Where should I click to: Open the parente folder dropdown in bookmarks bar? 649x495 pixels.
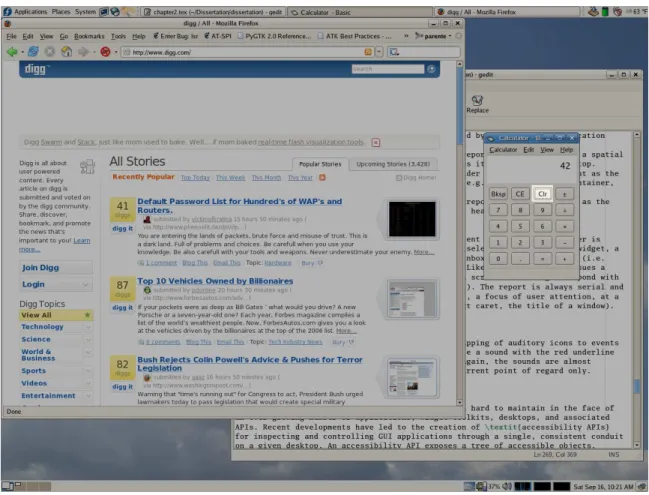point(433,36)
